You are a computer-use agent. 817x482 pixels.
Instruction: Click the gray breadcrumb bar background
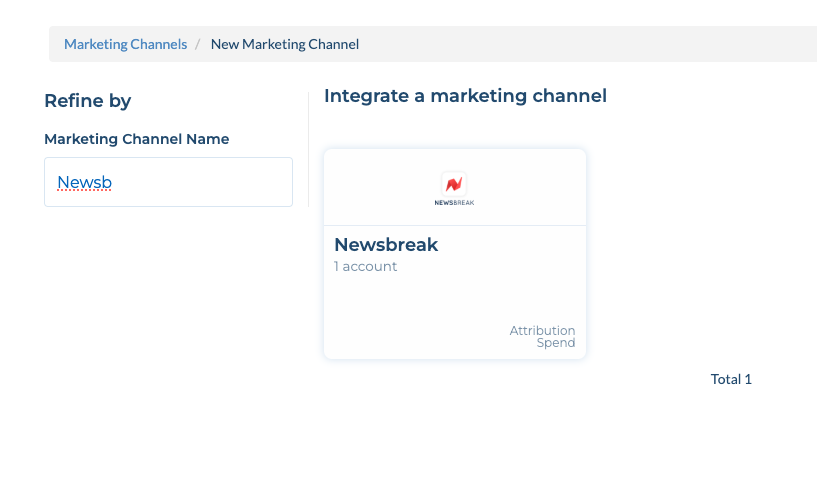(x=573, y=44)
